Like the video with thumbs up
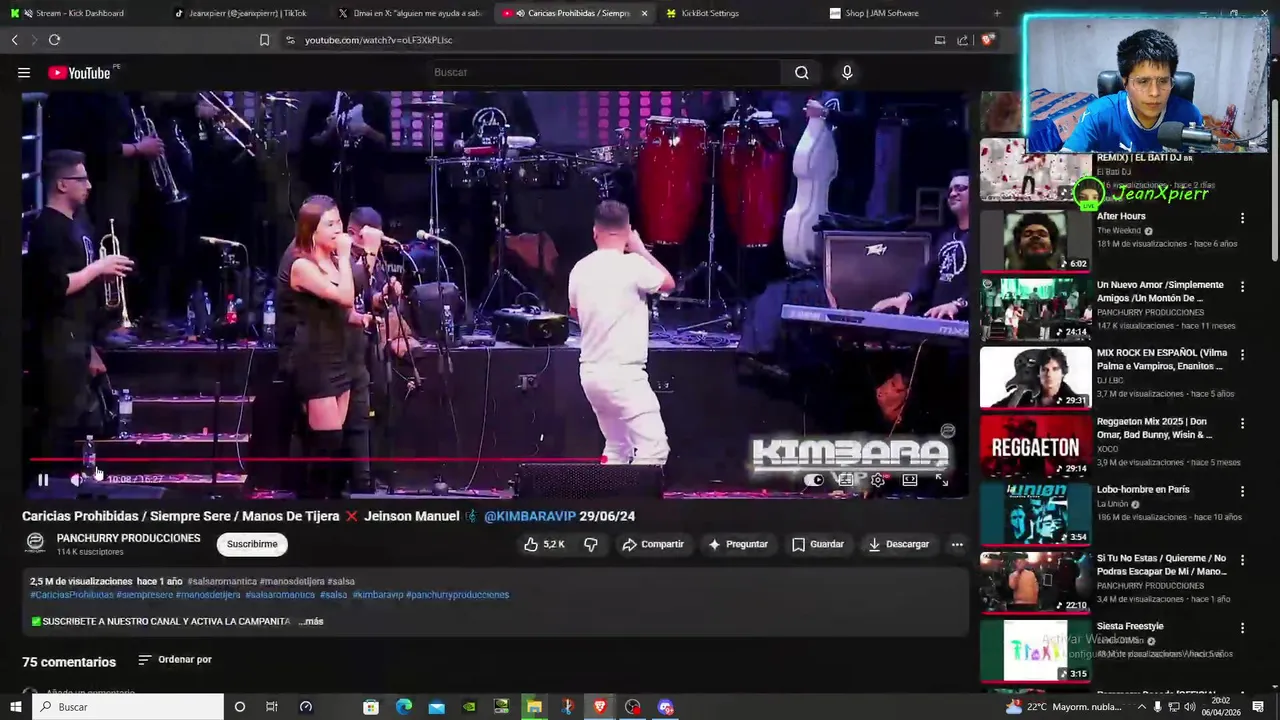 coord(544,544)
